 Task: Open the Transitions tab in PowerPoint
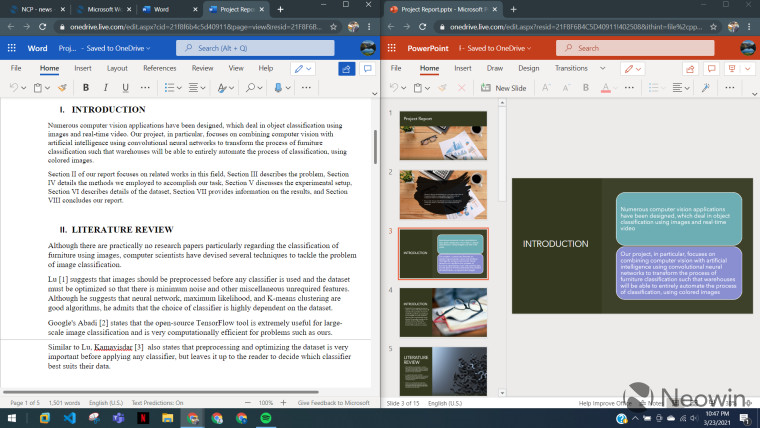tap(571, 68)
